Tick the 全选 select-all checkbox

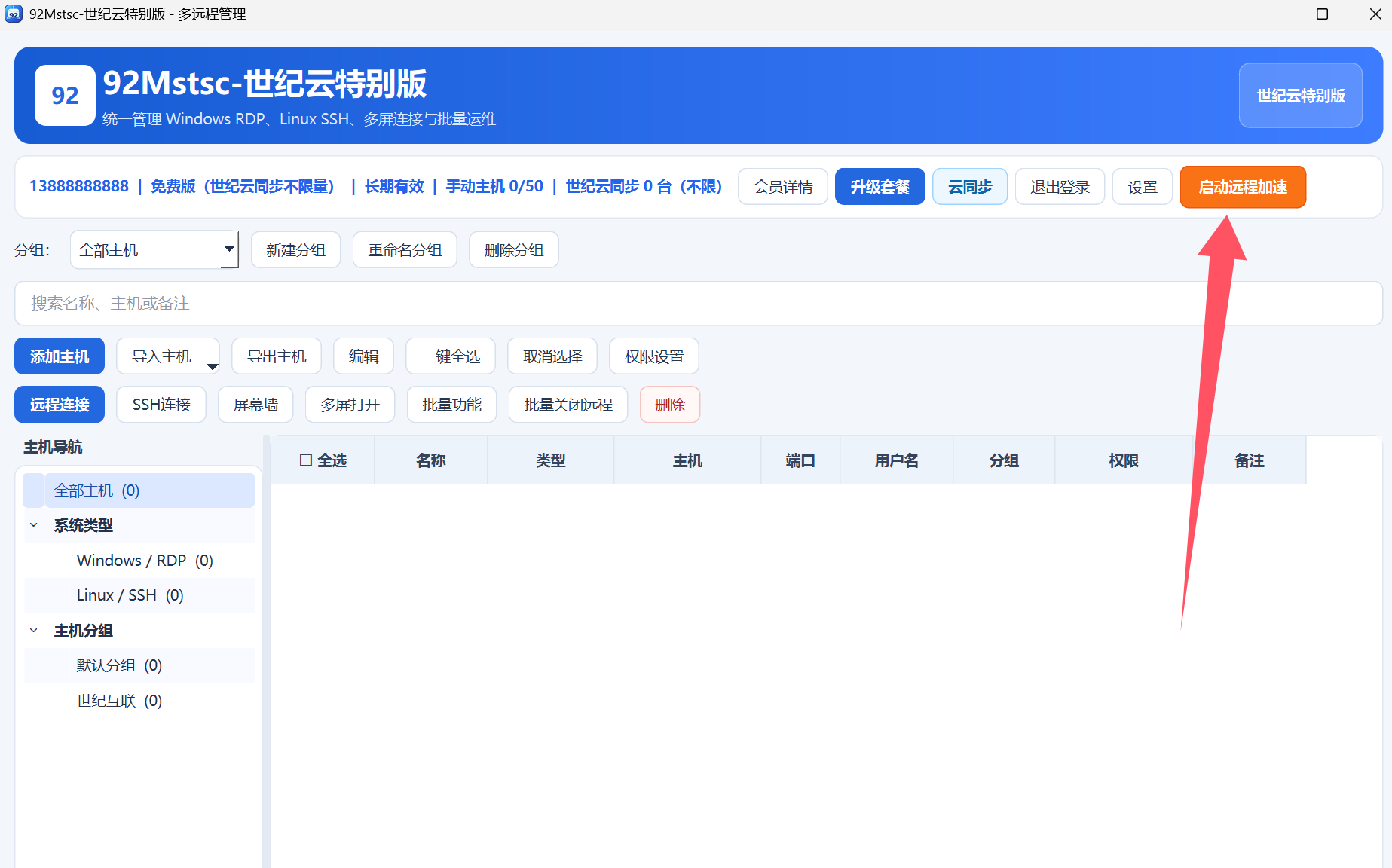click(306, 460)
